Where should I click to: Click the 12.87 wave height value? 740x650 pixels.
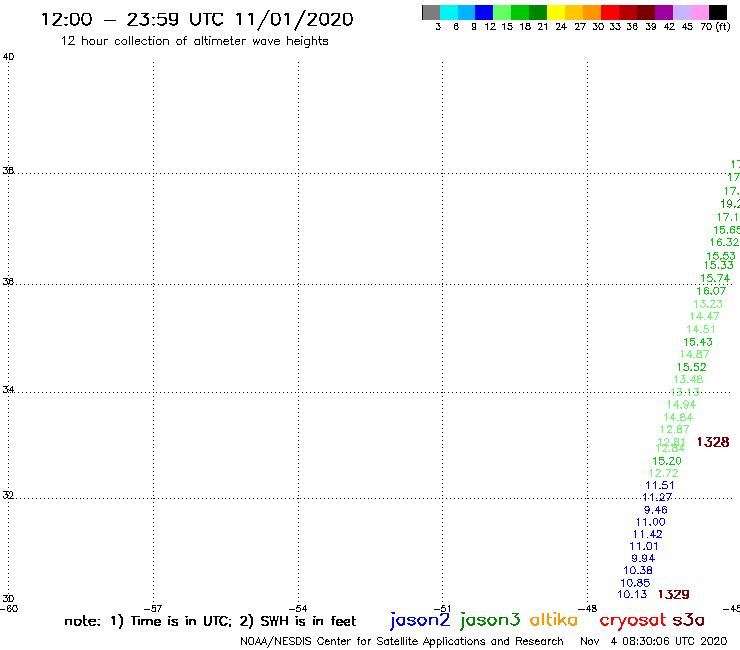coord(674,429)
